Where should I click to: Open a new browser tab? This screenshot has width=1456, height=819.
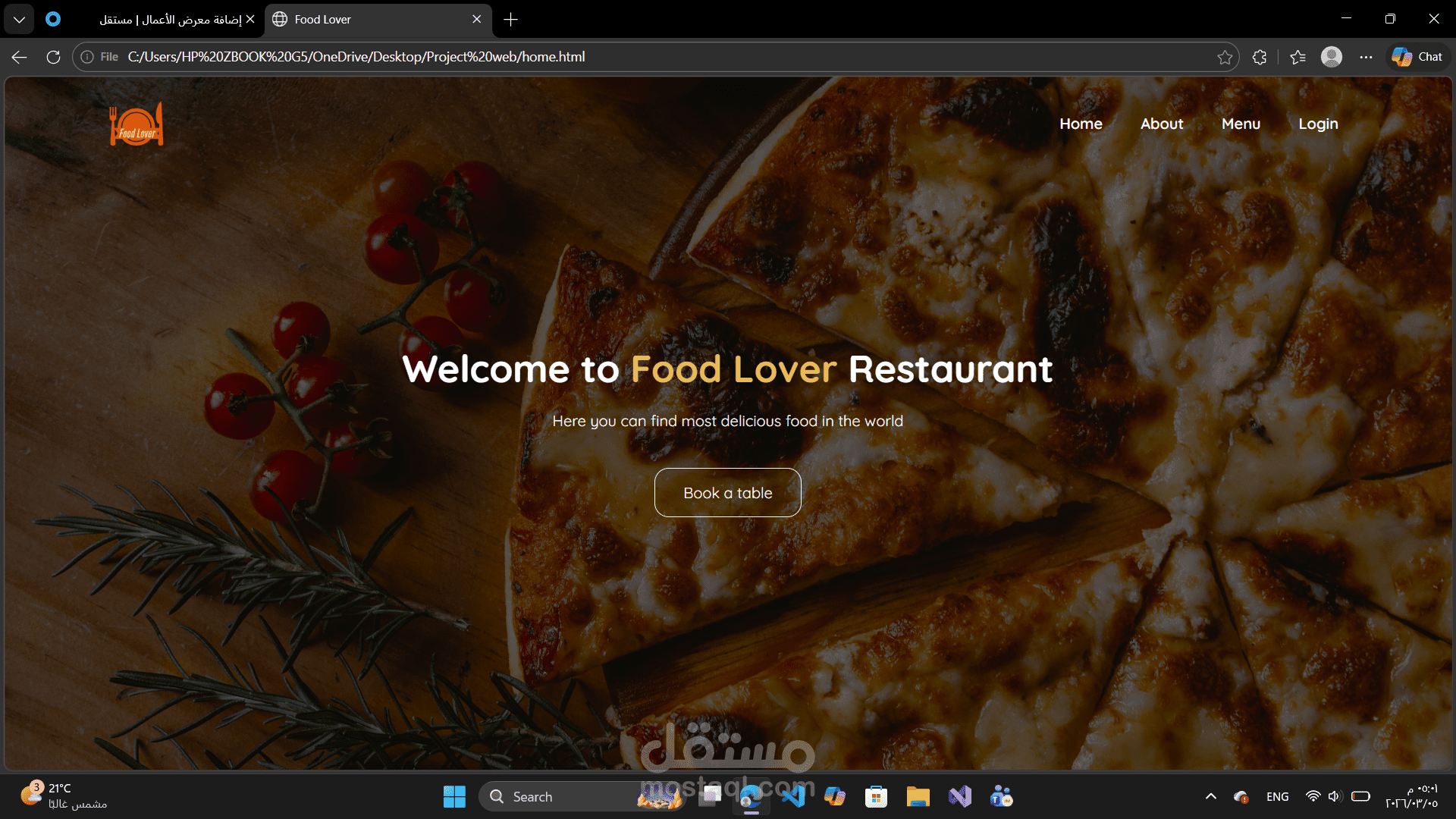[510, 19]
